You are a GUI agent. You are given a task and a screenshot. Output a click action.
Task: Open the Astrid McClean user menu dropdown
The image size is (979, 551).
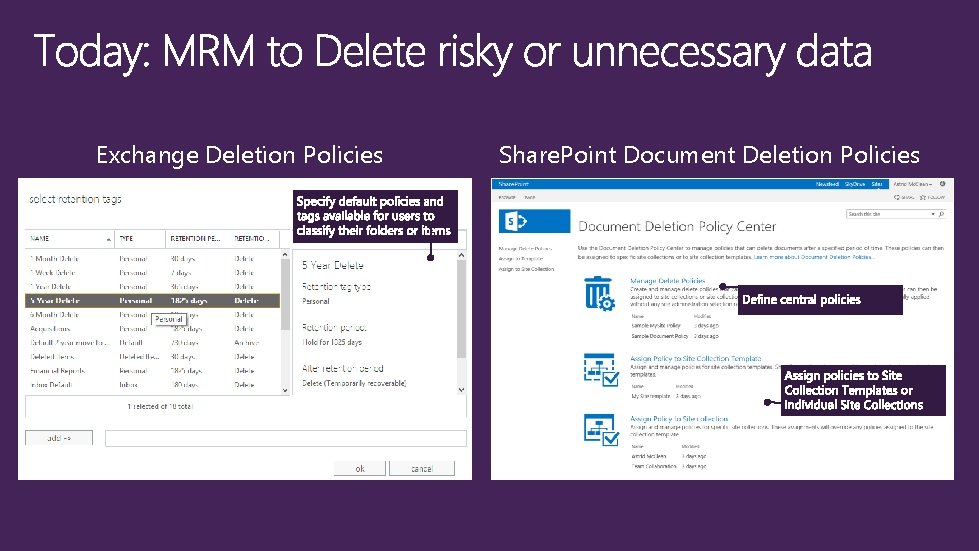click(x=912, y=184)
